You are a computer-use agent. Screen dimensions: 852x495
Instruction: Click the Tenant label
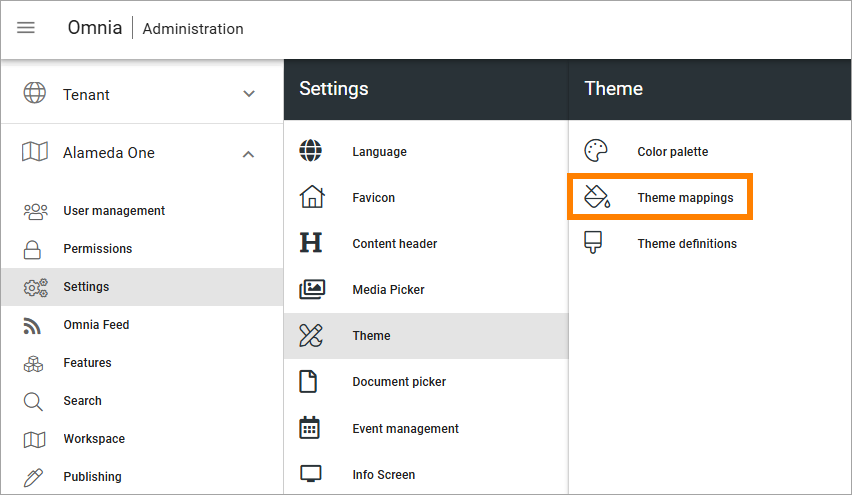pos(86,95)
